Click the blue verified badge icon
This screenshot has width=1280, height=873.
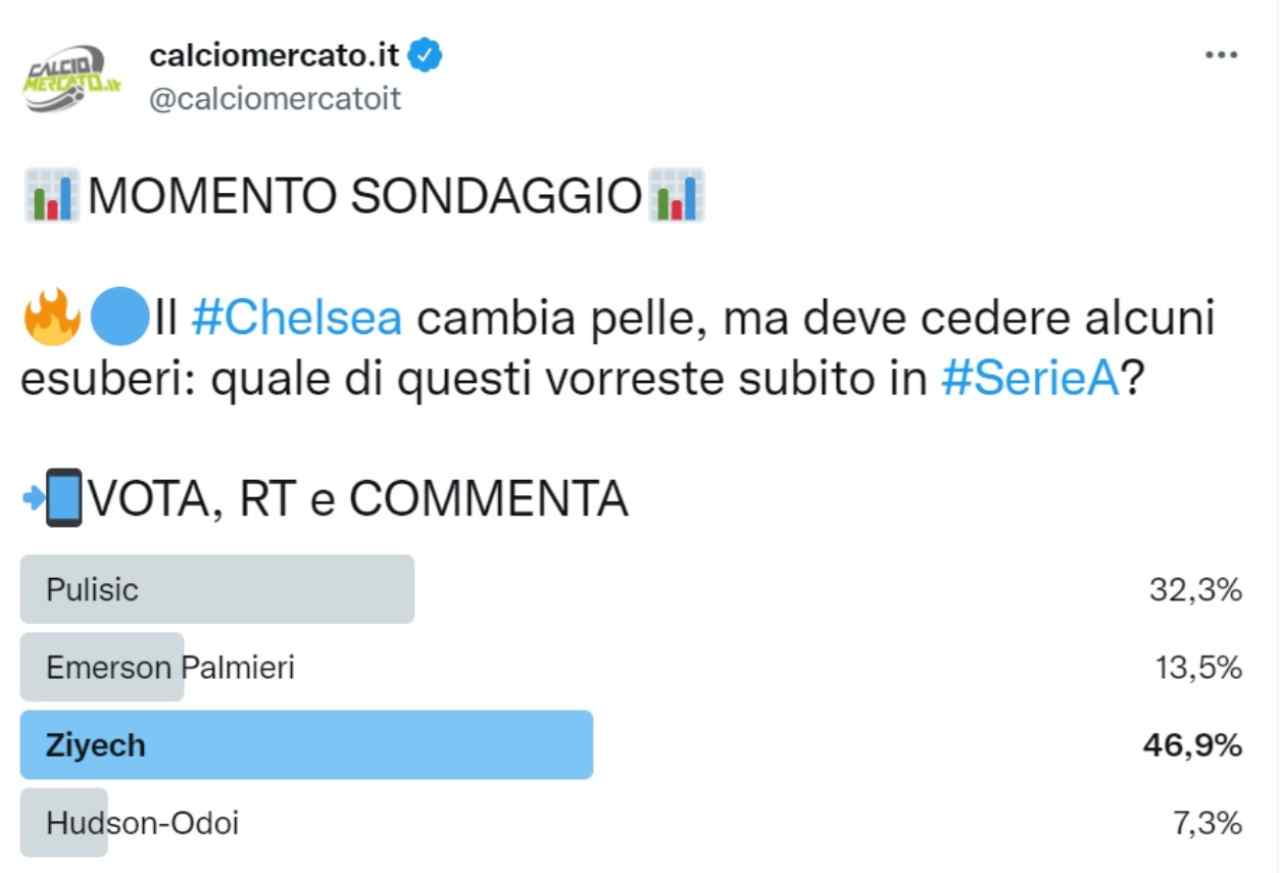[x=429, y=57]
